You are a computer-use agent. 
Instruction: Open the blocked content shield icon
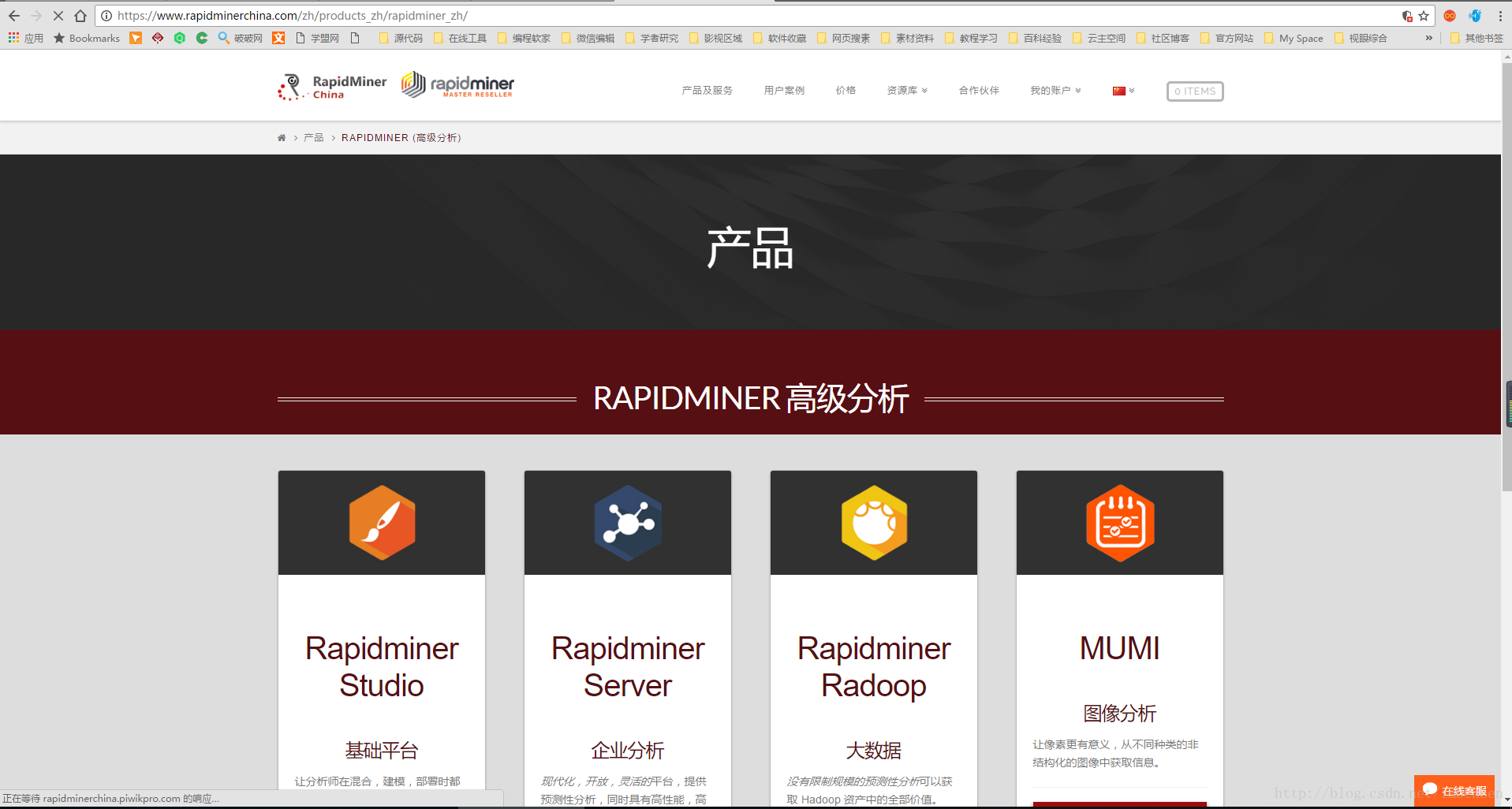coord(1407,16)
